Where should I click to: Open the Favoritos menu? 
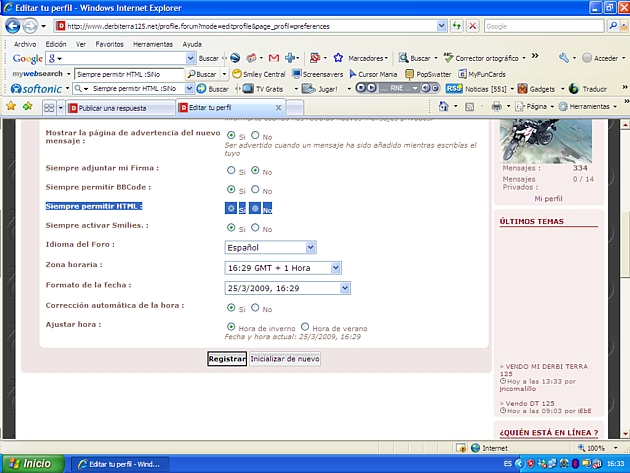point(109,44)
